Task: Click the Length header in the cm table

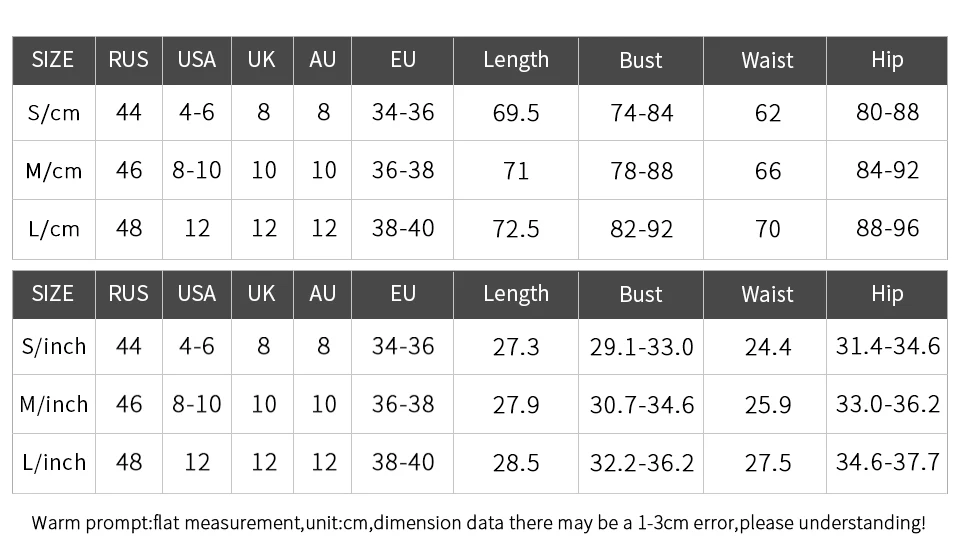Action: coord(516,60)
